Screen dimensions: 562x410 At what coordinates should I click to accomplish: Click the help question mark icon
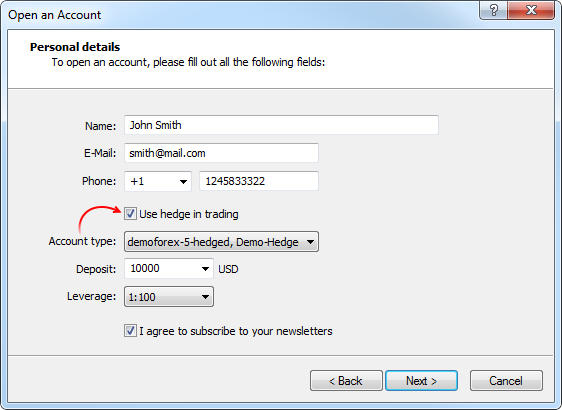[493, 10]
